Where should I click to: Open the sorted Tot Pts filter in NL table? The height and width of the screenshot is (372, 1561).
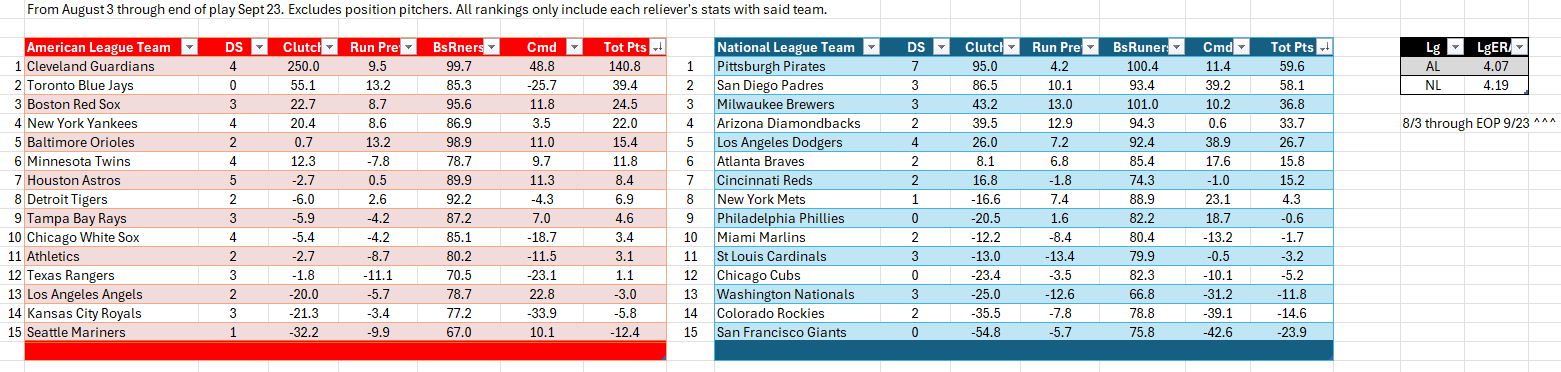[x=1325, y=47]
